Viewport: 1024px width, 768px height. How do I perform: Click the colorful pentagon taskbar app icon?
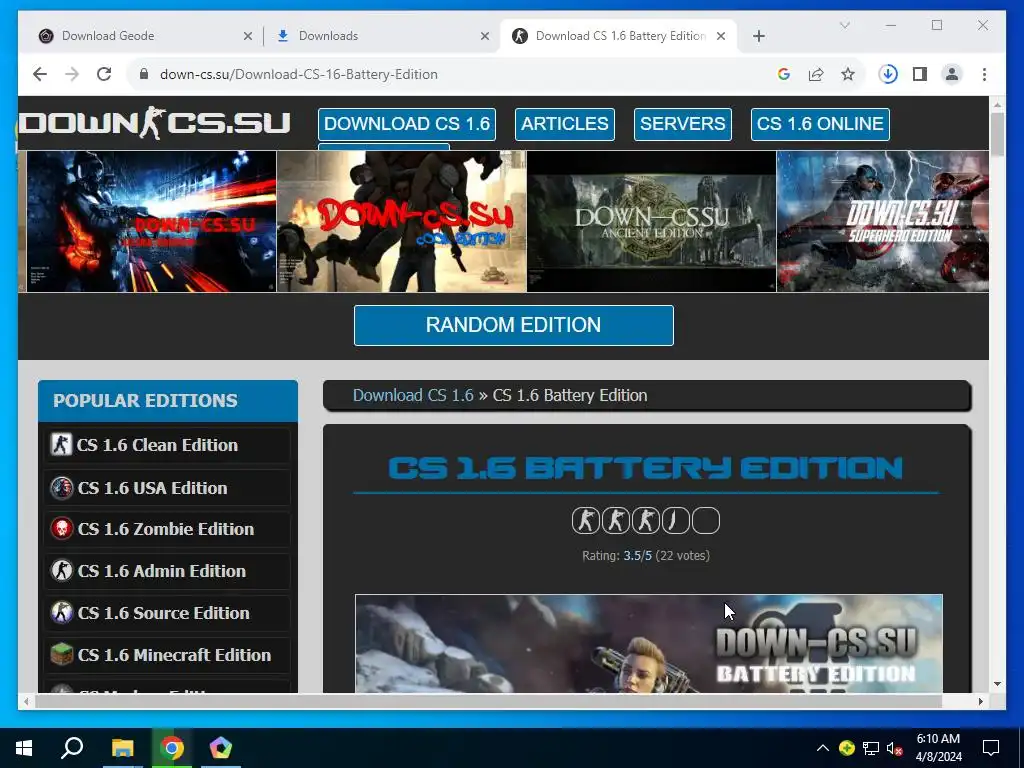point(221,748)
